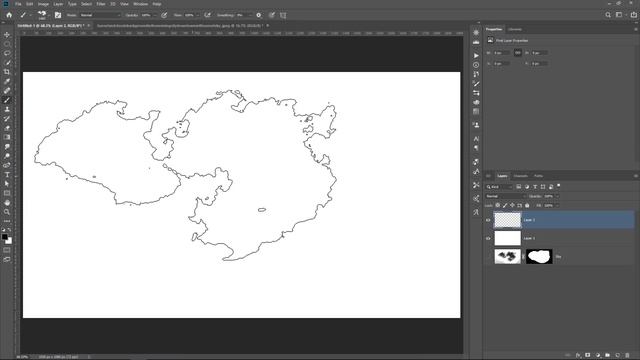This screenshot has height=360, width=640.
Task: Filter layers by adjustment layers
Action: 527,187
